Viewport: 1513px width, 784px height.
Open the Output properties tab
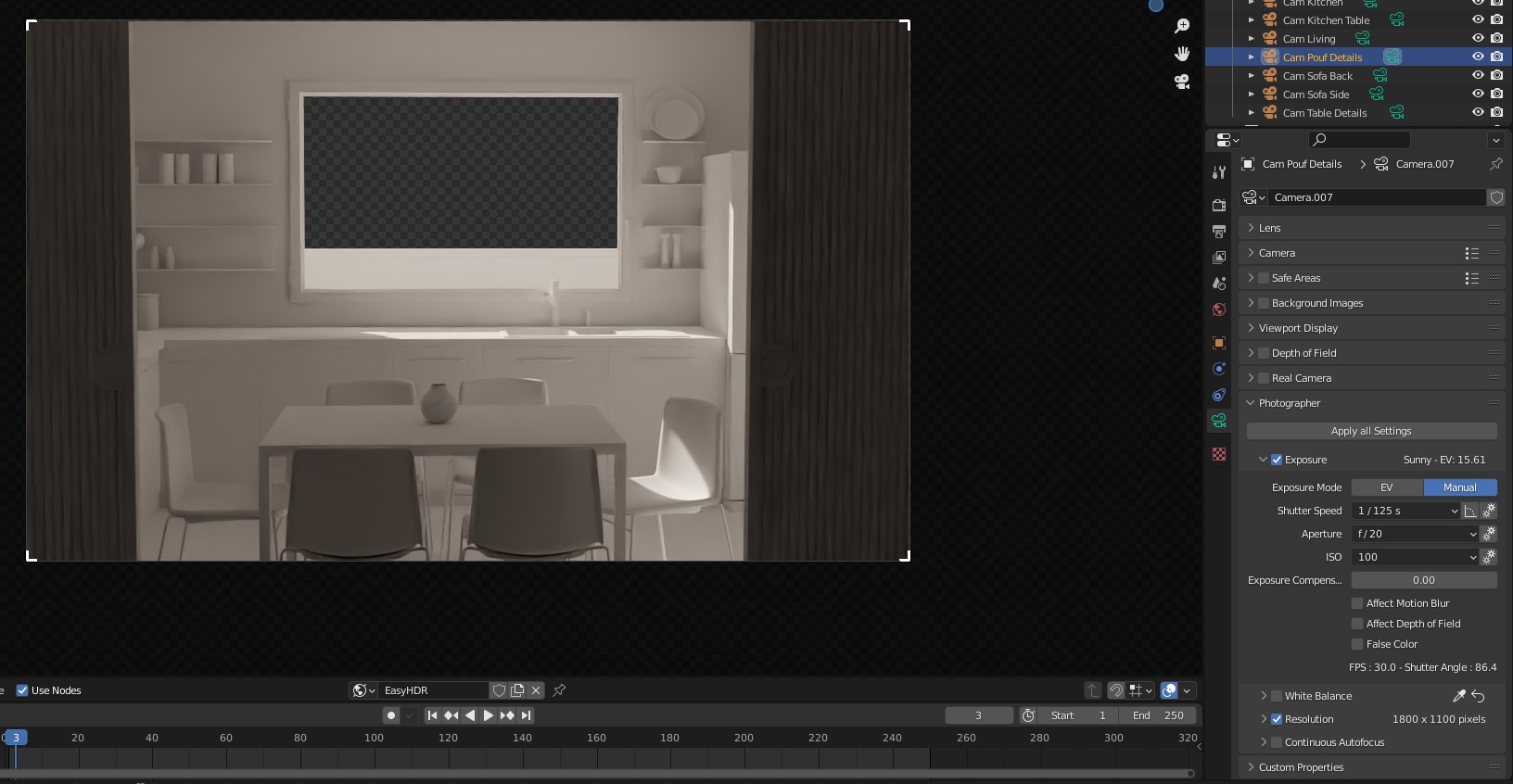click(1219, 232)
